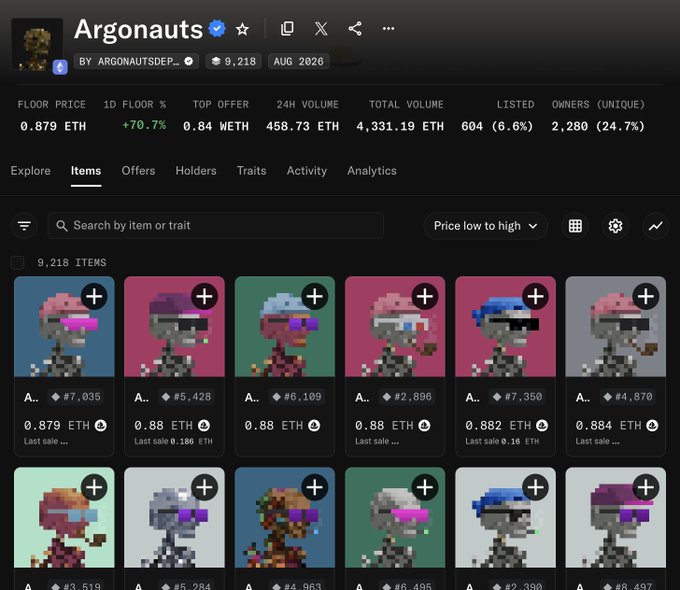Click the Ethereum chain badge on avatar
Screen dimensions: 680x590
[x=60, y=67]
